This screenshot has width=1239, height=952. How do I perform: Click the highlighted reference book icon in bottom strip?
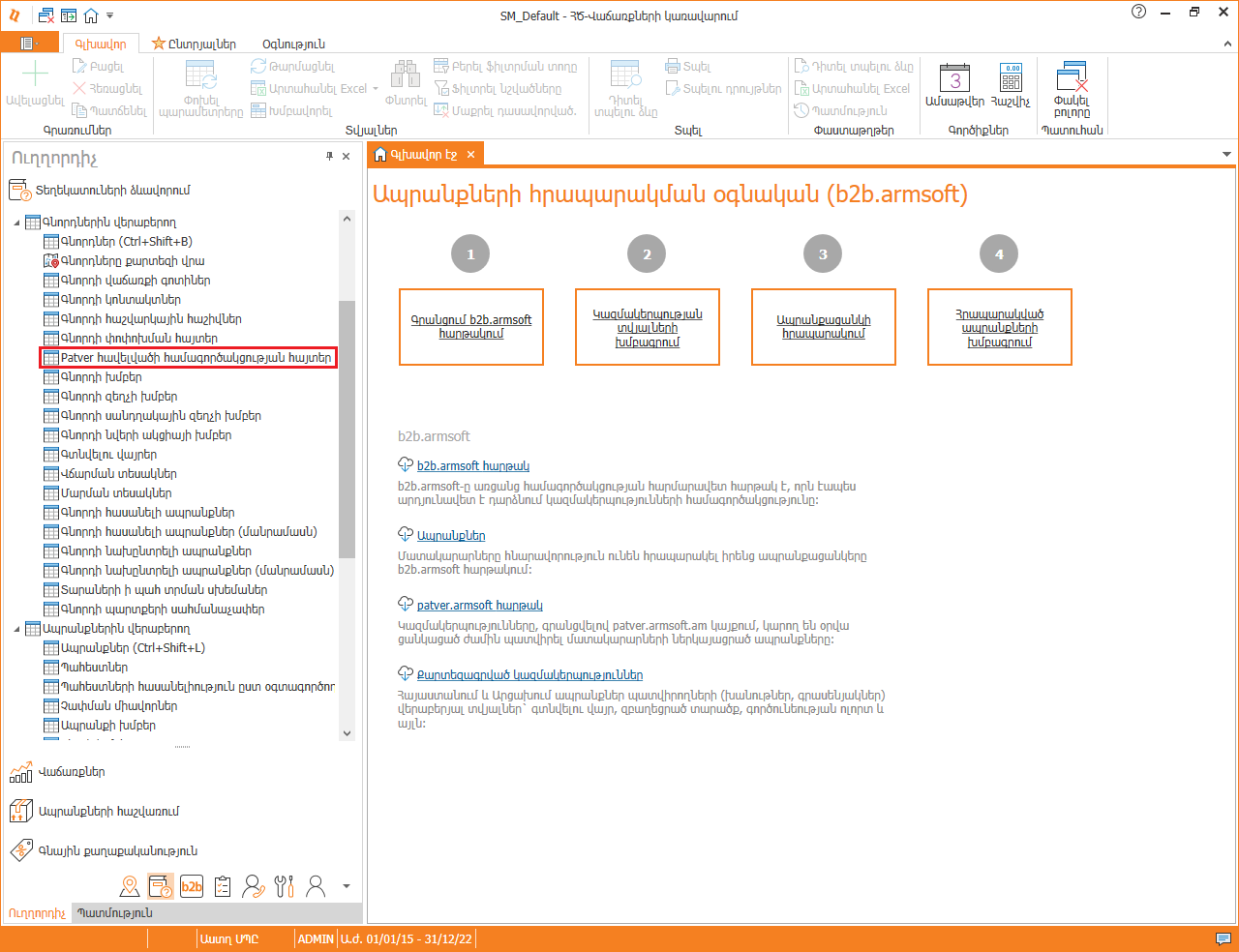coord(161,885)
